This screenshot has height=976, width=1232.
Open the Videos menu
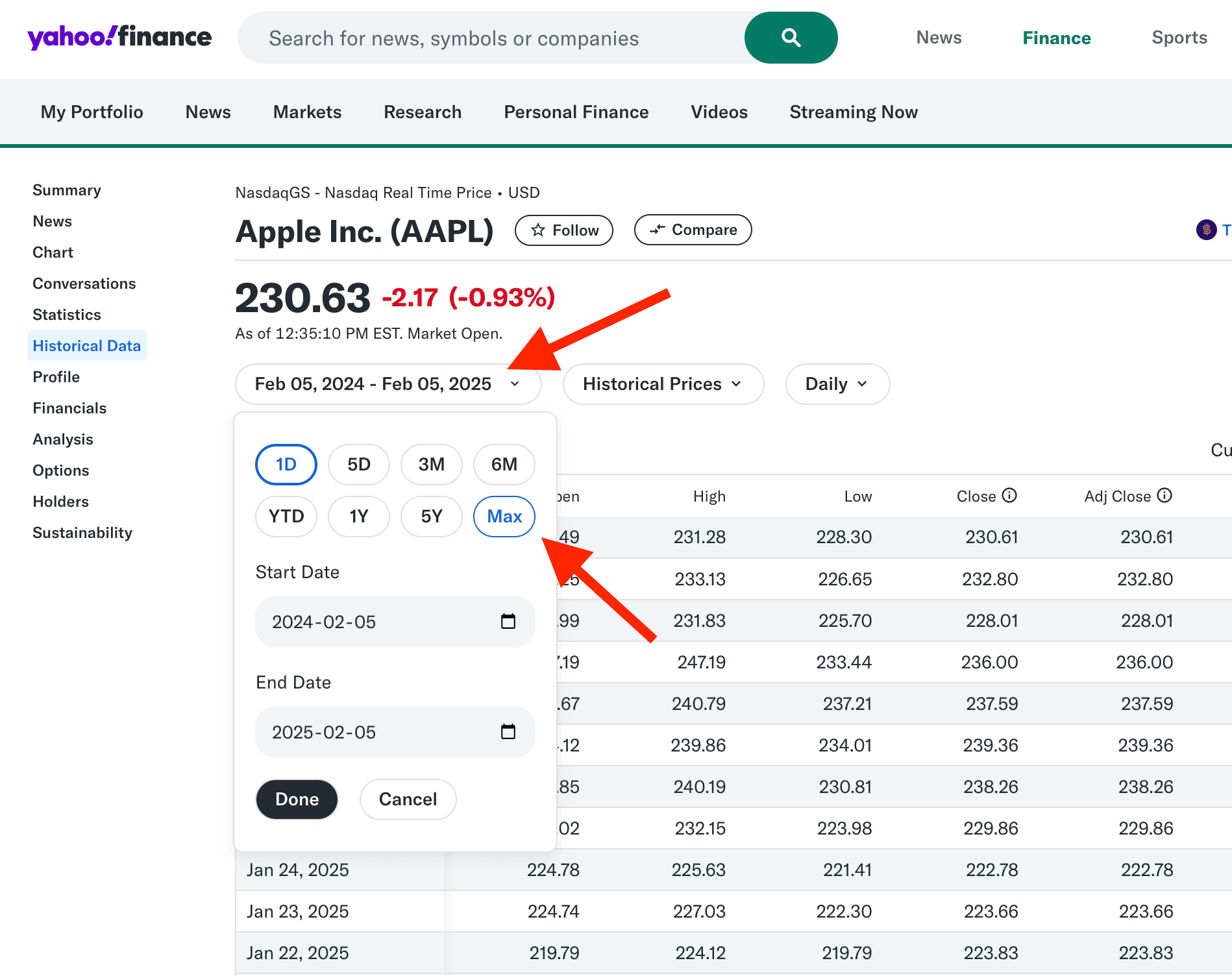719,112
